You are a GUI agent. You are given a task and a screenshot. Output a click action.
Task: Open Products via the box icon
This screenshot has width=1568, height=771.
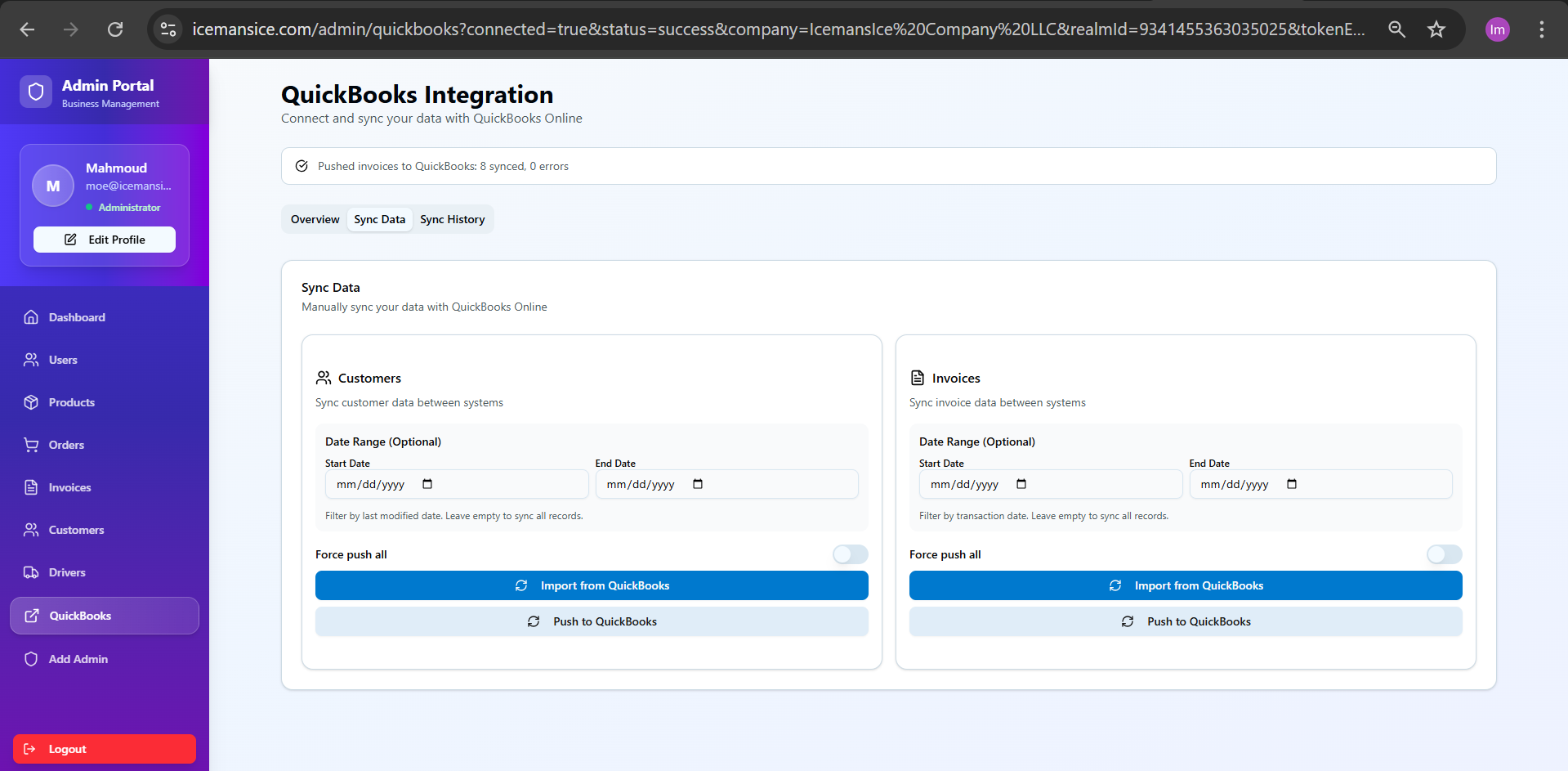[31, 402]
